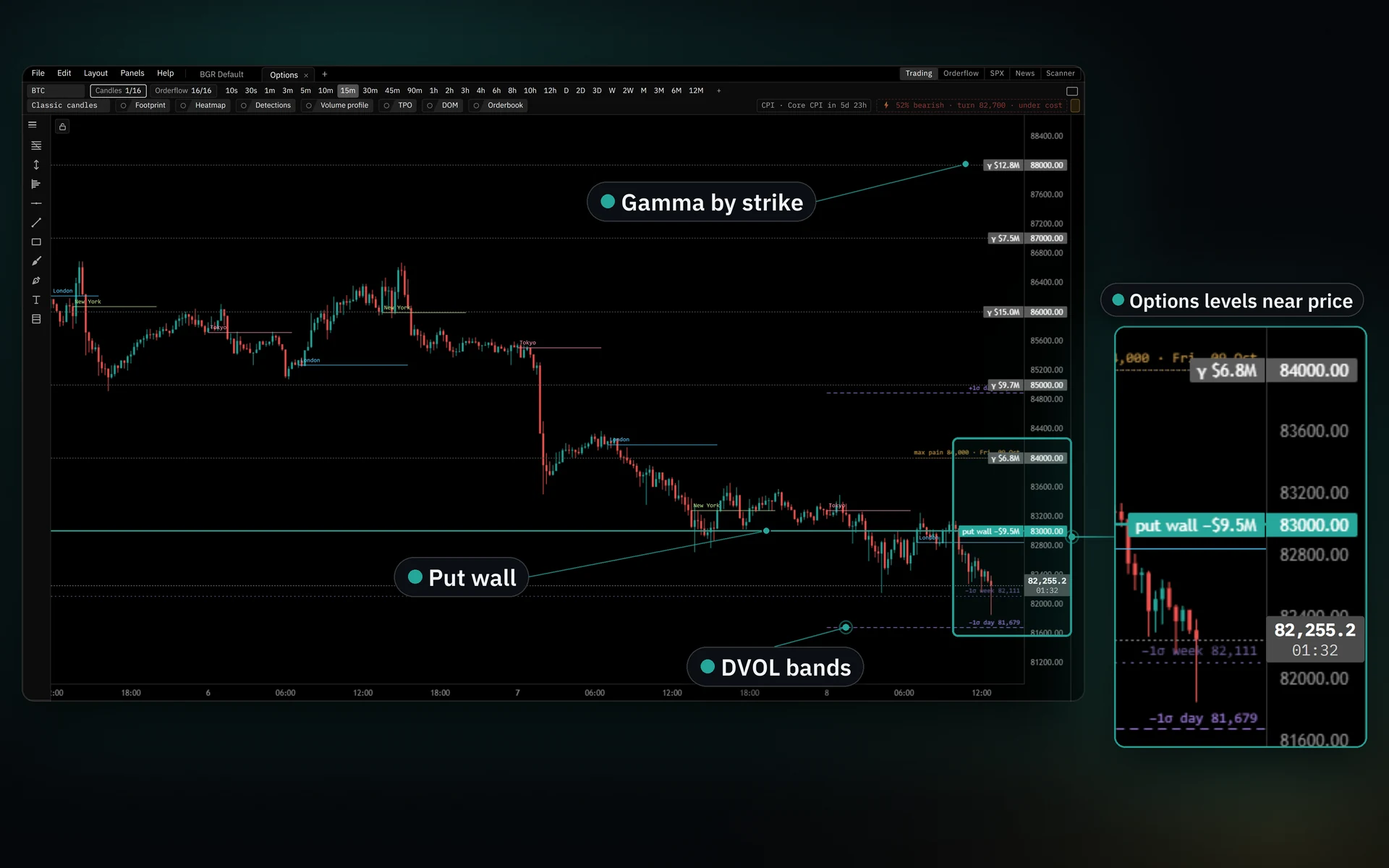Click the current price label 82,255.2

point(1047,585)
